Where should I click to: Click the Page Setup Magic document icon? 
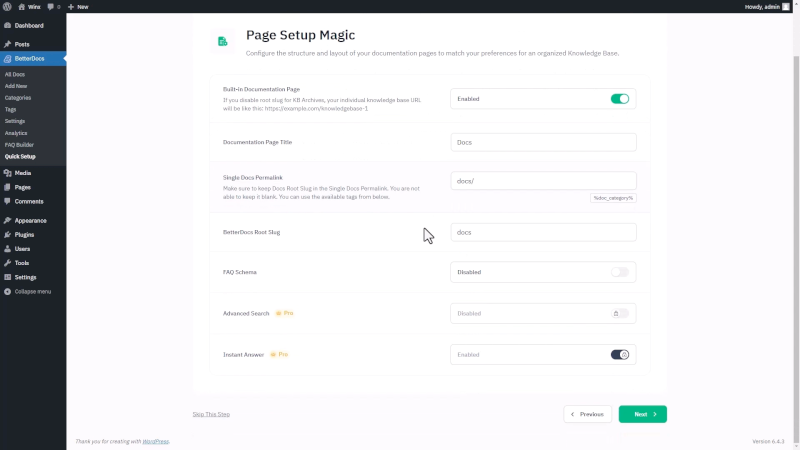(x=222, y=41)
